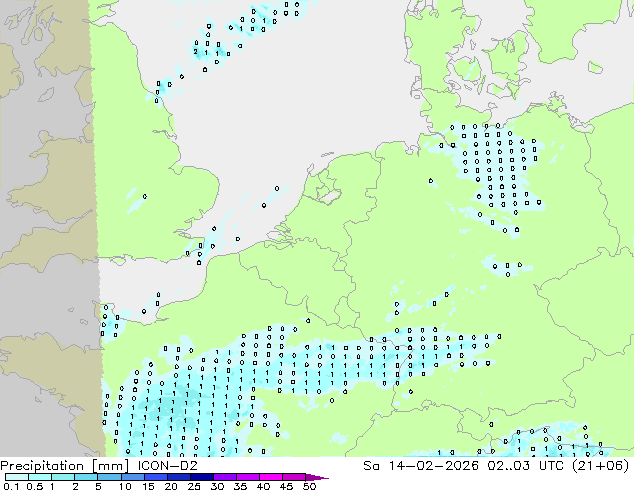This screenshot has width=634, height=490.
Task: Click legend tick label "45"
Action: [286, 486]
